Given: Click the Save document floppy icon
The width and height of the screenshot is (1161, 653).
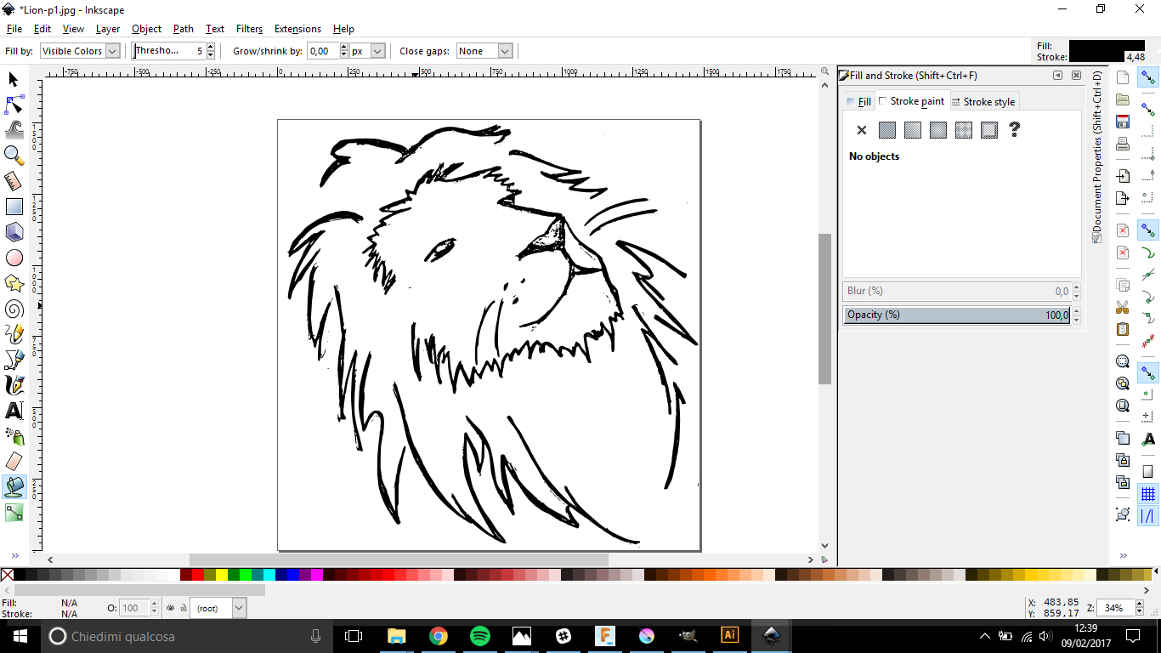Looking at the screenshot, I should point(1122,121).
